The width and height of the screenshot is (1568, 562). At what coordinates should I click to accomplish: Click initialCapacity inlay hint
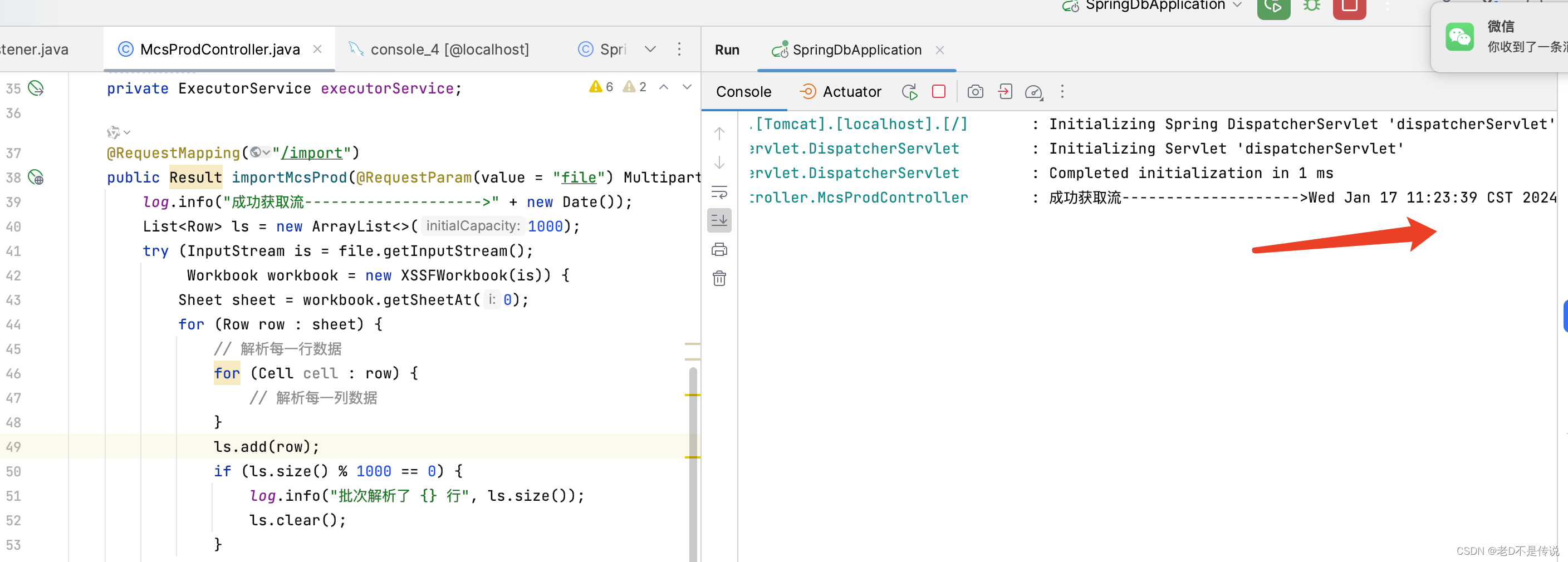coord(473,226)
